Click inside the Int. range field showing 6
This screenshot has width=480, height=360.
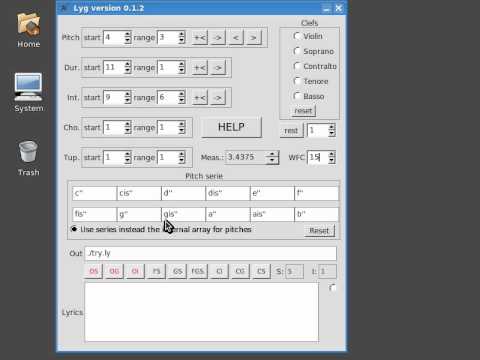(x=168, y=98)
